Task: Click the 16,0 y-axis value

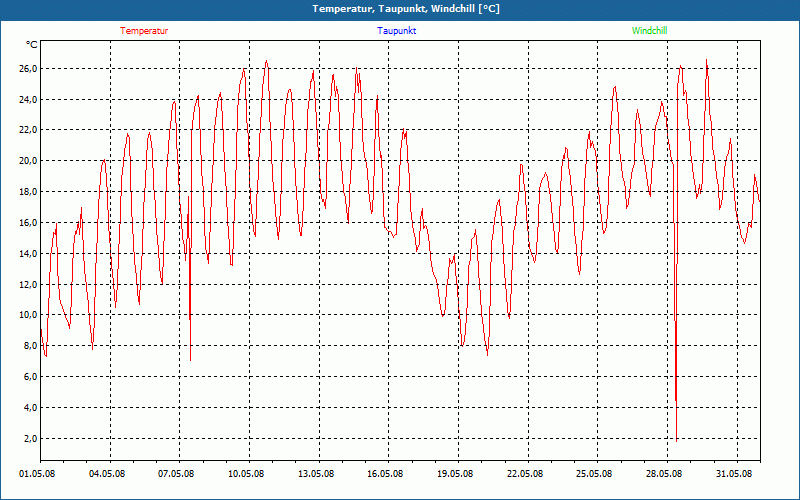Action: [x=29, y=222]
